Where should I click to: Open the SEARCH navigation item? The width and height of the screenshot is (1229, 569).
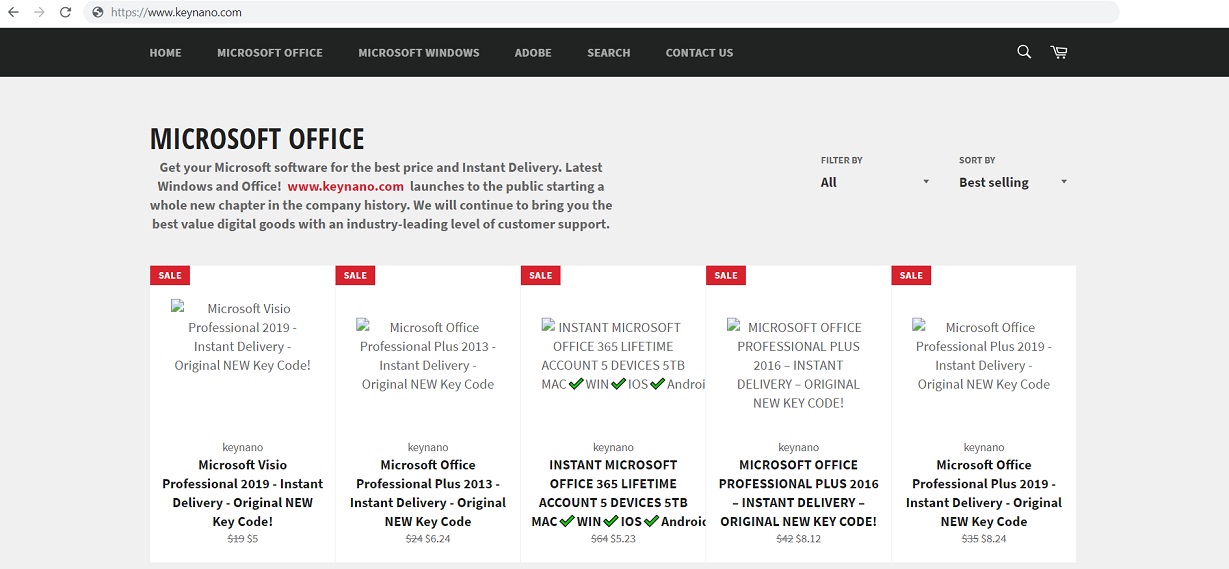[609, 53]
